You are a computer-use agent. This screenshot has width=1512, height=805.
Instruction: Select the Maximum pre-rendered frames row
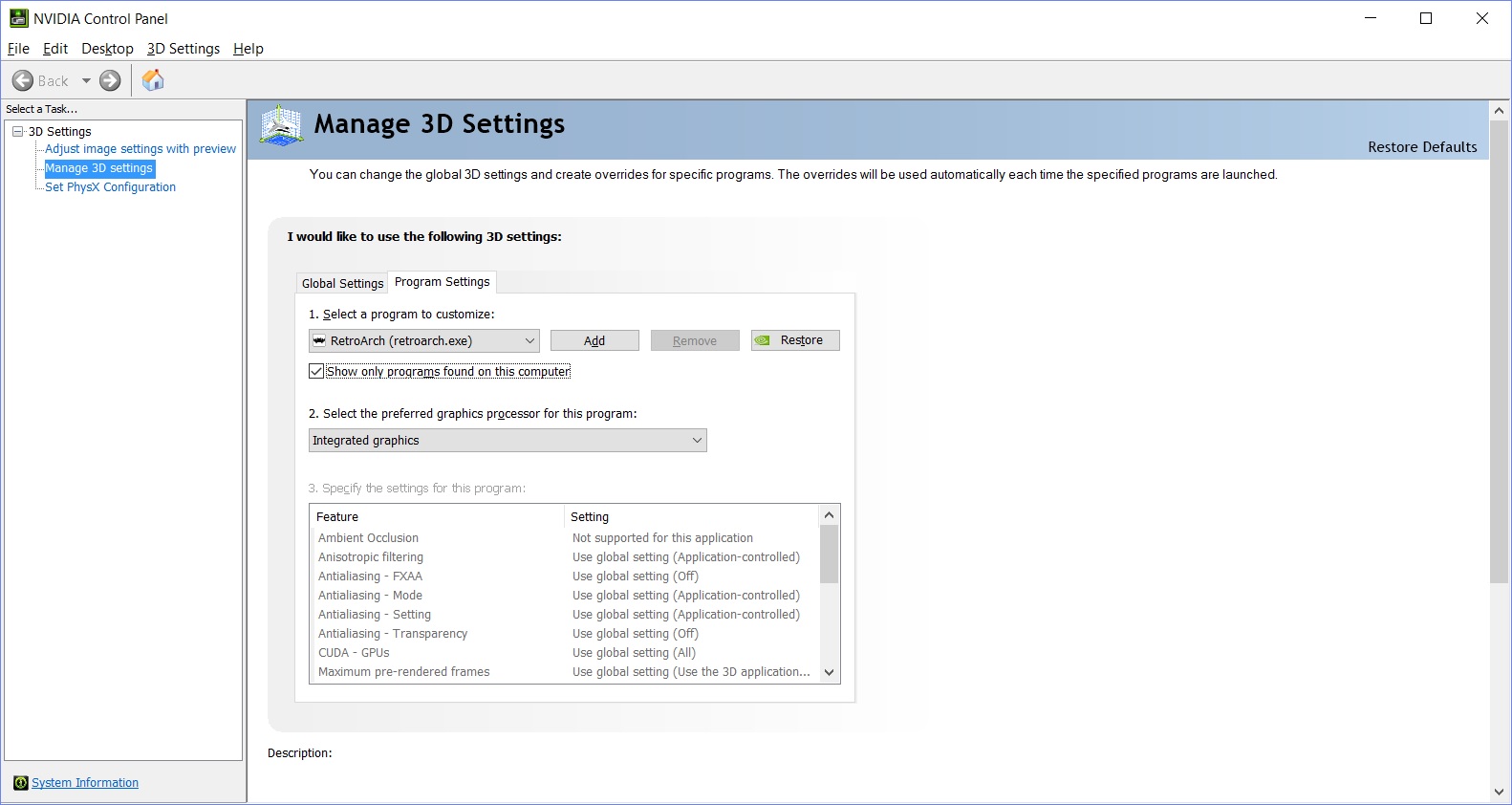point(565,672)
